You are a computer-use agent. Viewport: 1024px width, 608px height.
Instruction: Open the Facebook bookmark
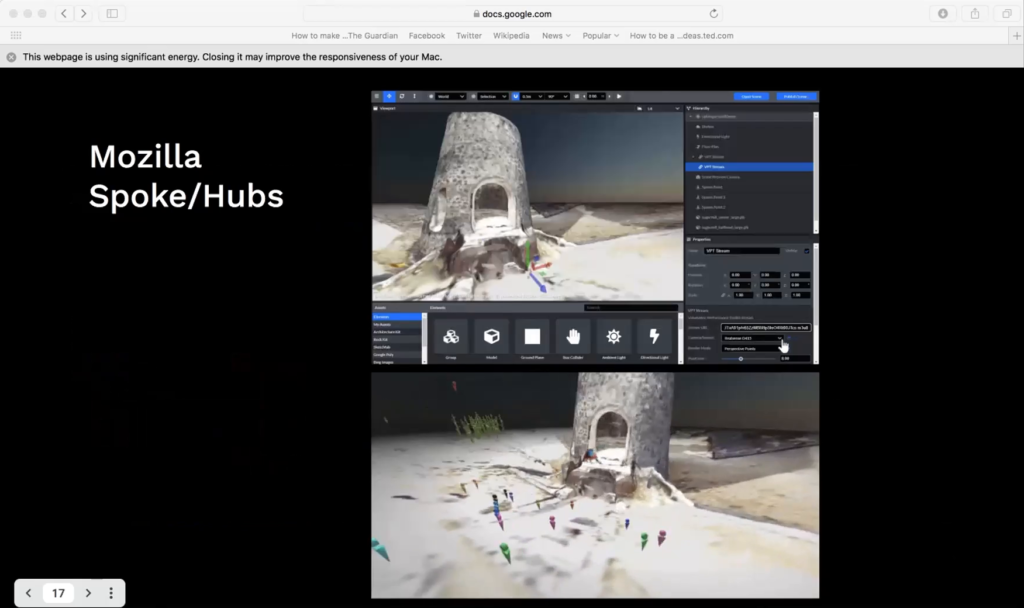click(x=426, y=36)
